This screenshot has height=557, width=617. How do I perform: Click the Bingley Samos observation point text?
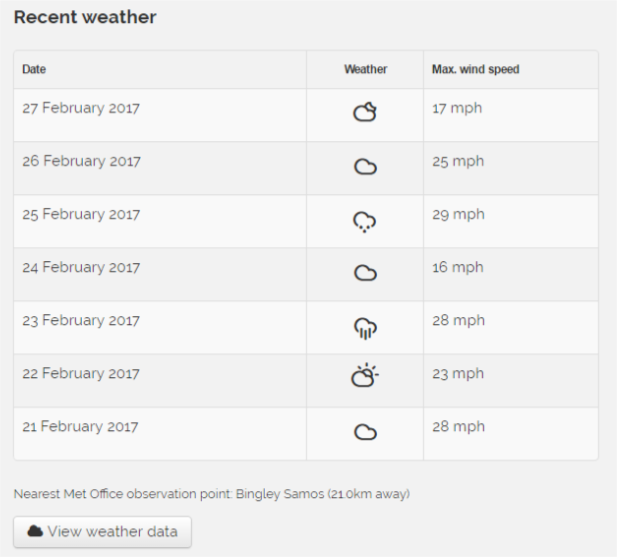(280, 494)
